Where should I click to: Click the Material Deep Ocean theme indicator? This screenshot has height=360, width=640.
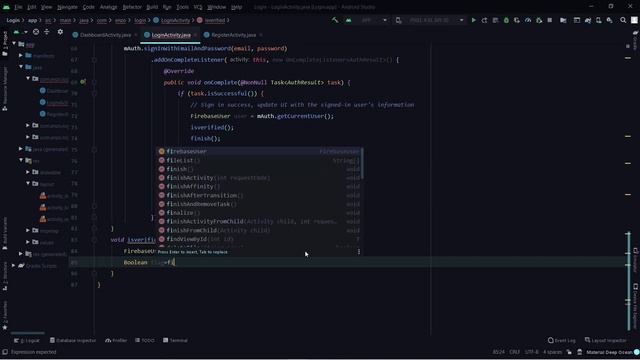point(612,352)
